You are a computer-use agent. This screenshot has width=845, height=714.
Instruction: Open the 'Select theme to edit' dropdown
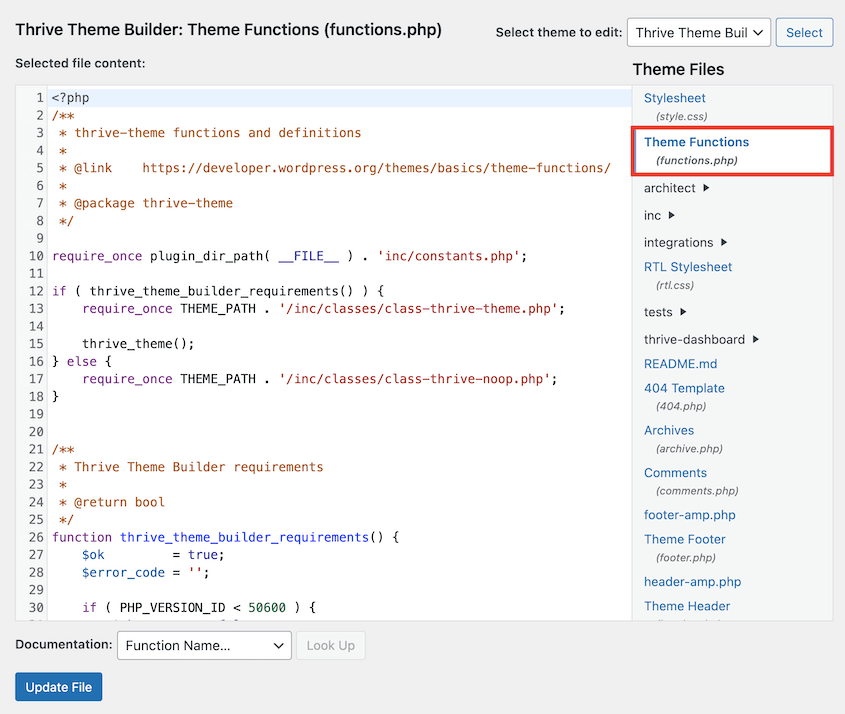[x=698, y=32]
